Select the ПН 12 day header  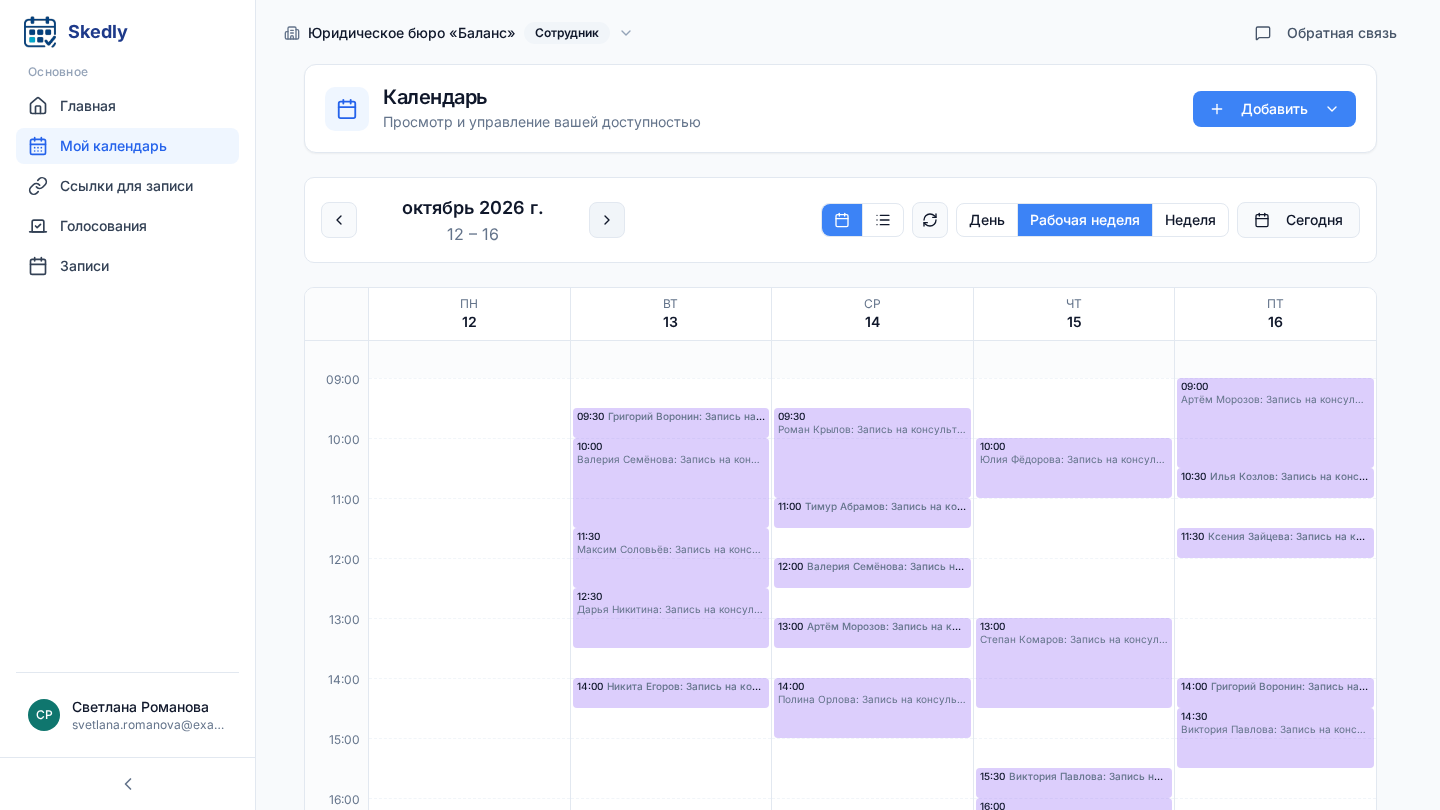coord(469,313)
